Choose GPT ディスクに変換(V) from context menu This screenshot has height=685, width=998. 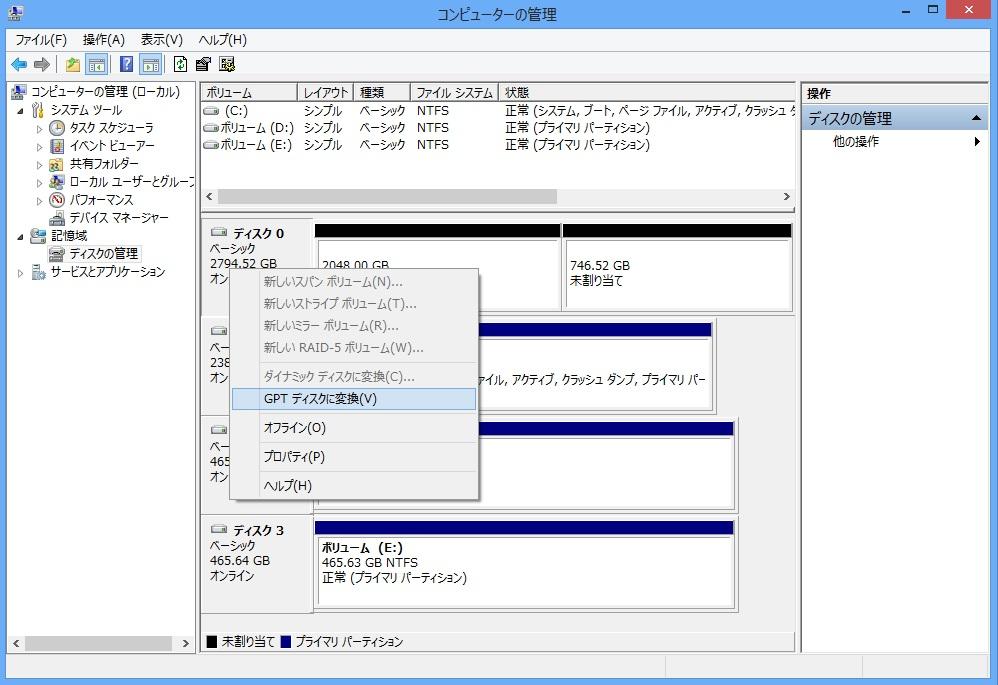coord(320,399)
